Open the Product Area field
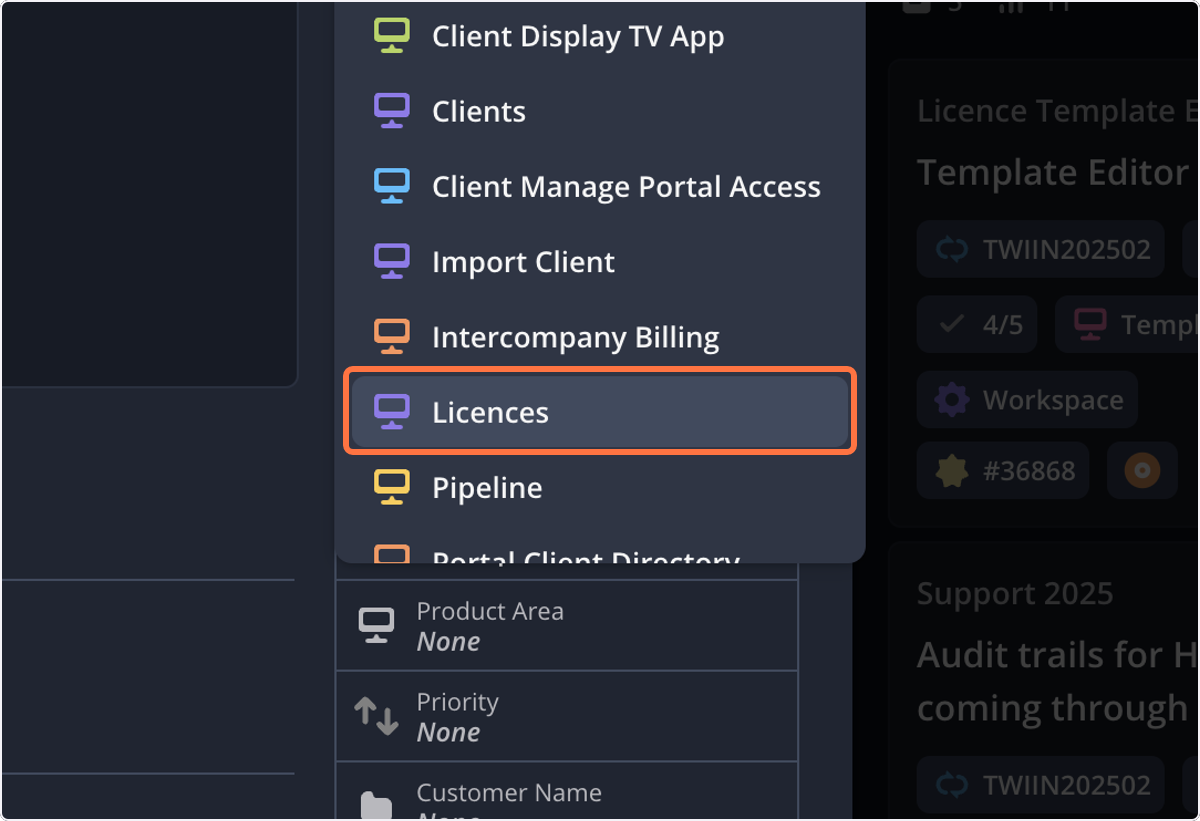This screenshot has width=1200, height=821. [x=567, y=625]
